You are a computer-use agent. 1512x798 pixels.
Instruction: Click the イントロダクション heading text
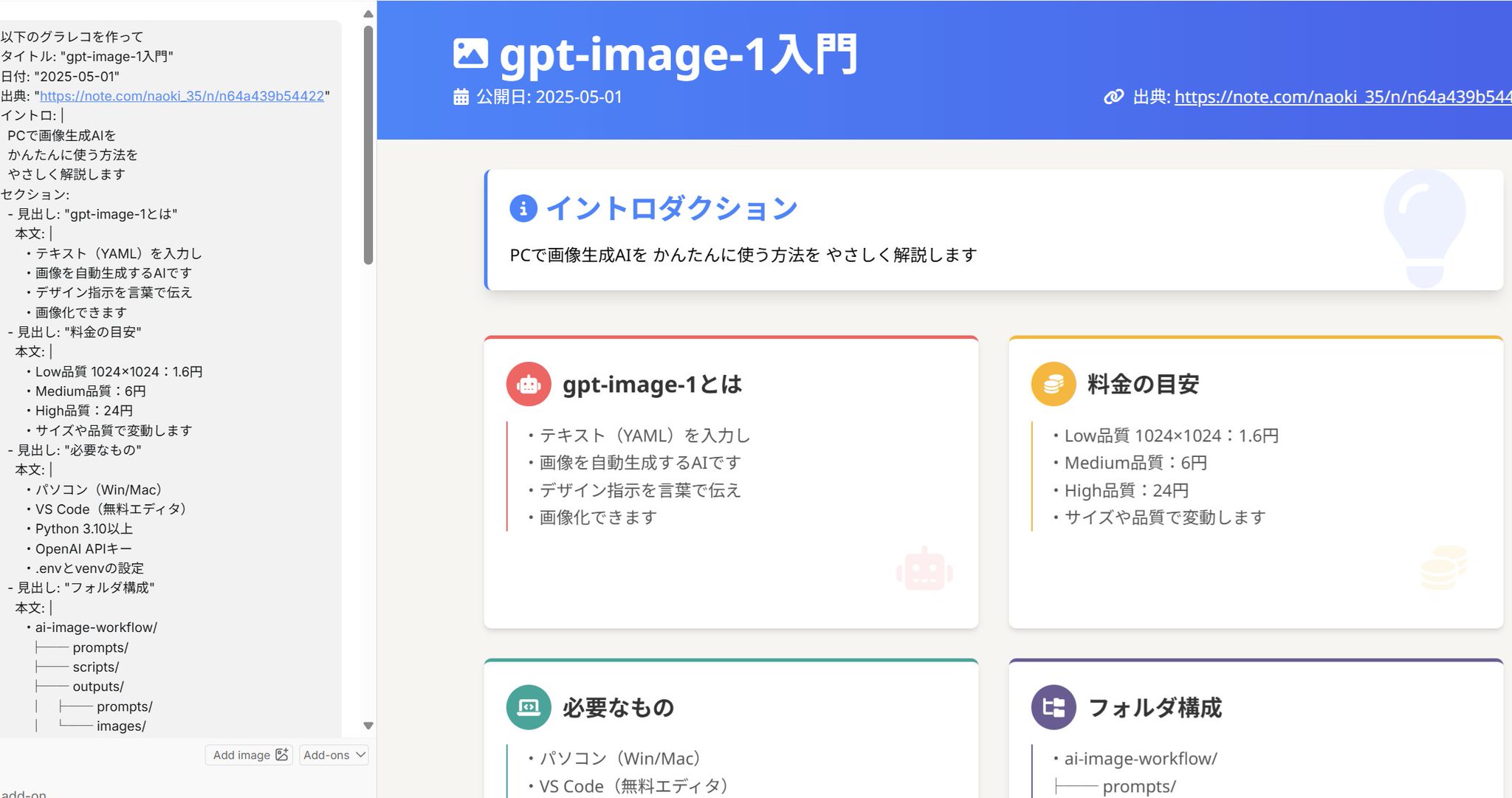(x=671, y=208)
